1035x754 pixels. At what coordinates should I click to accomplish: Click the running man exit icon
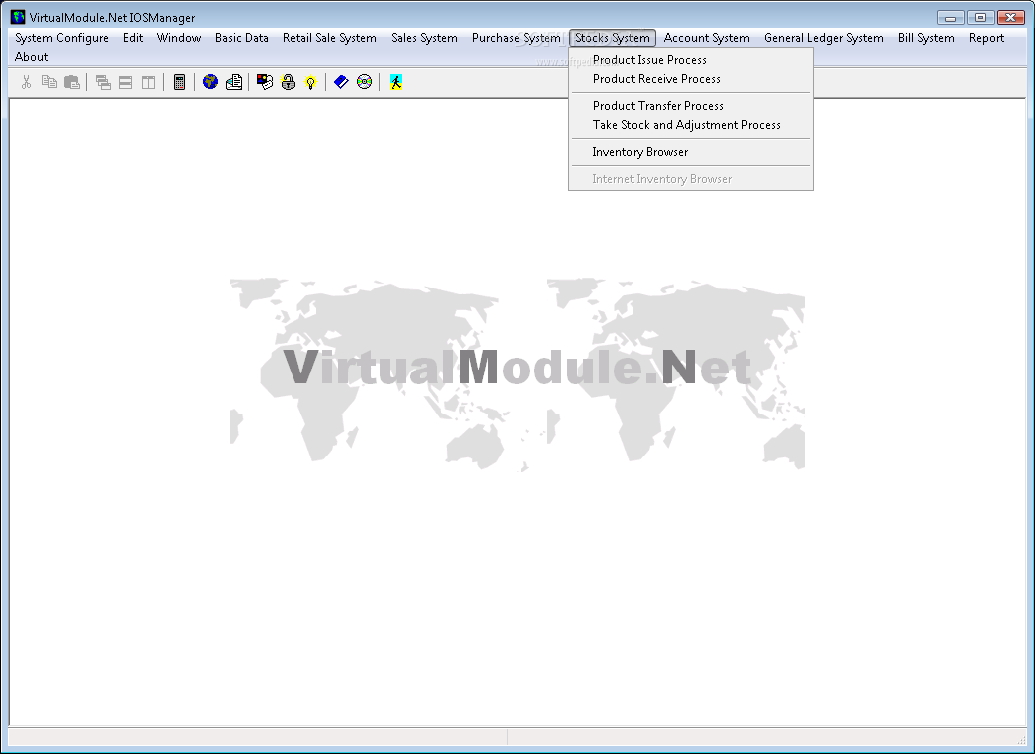395,82
